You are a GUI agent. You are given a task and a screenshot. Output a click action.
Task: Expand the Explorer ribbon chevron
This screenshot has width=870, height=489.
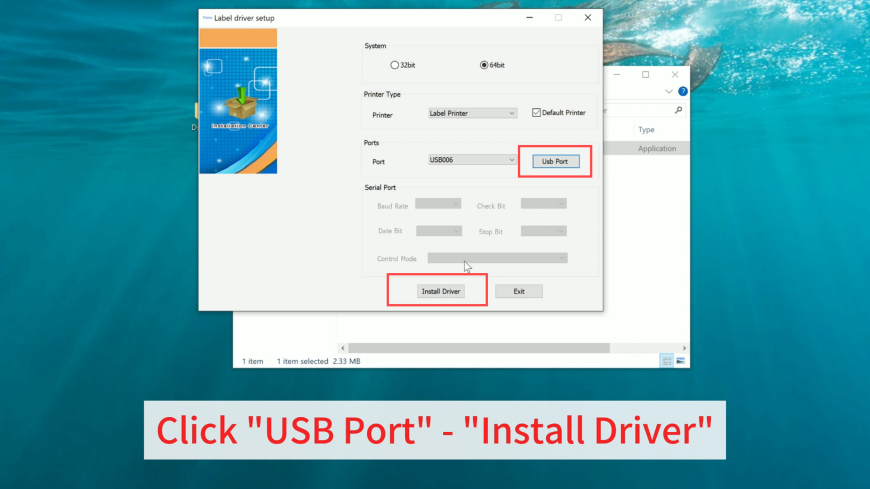coord(669,92)
